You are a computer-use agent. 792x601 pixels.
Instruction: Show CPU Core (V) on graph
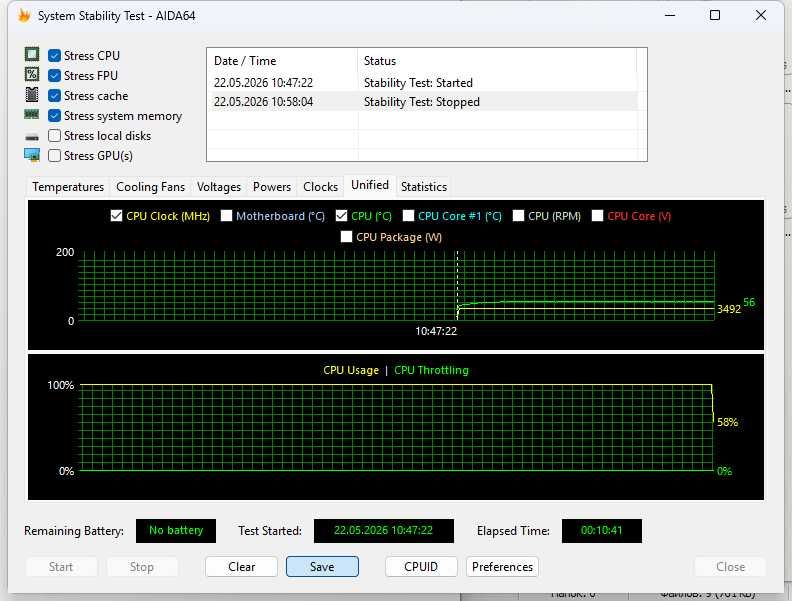597,216
